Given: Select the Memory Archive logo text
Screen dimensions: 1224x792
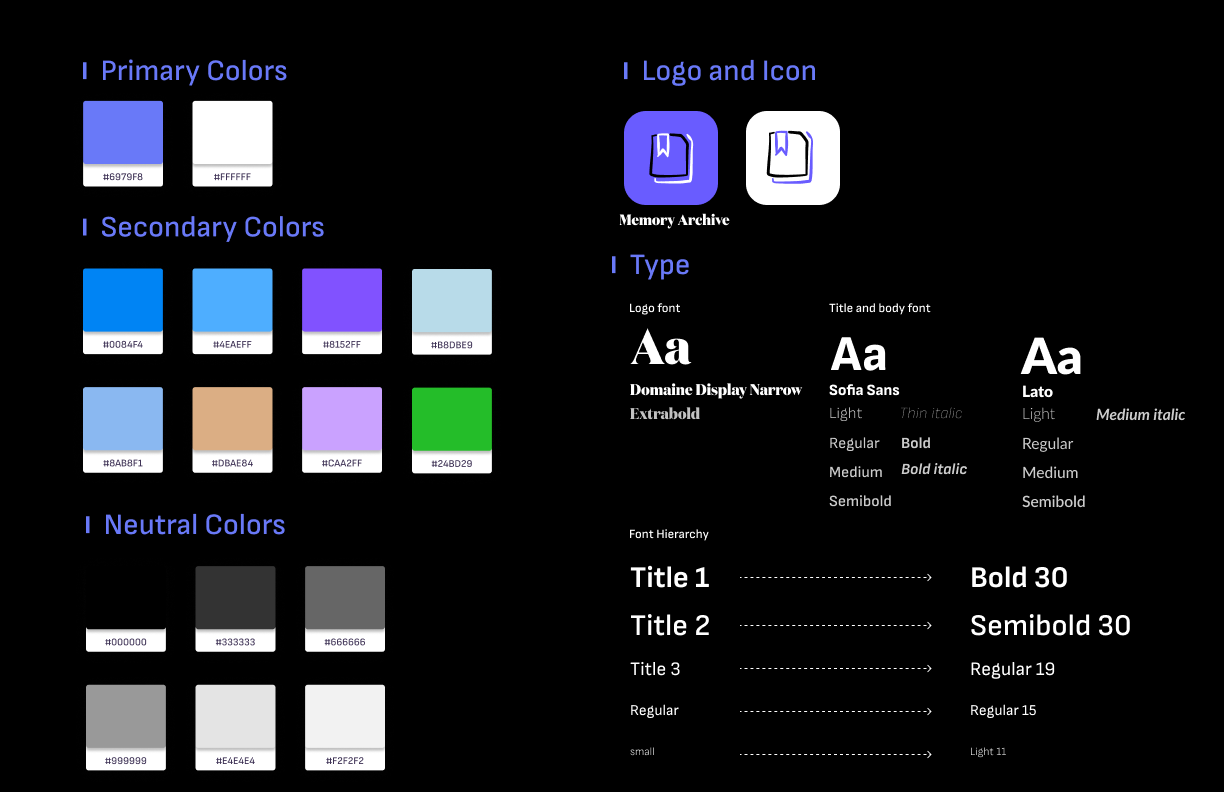Looking at the screenshot, I should point(674,220).
